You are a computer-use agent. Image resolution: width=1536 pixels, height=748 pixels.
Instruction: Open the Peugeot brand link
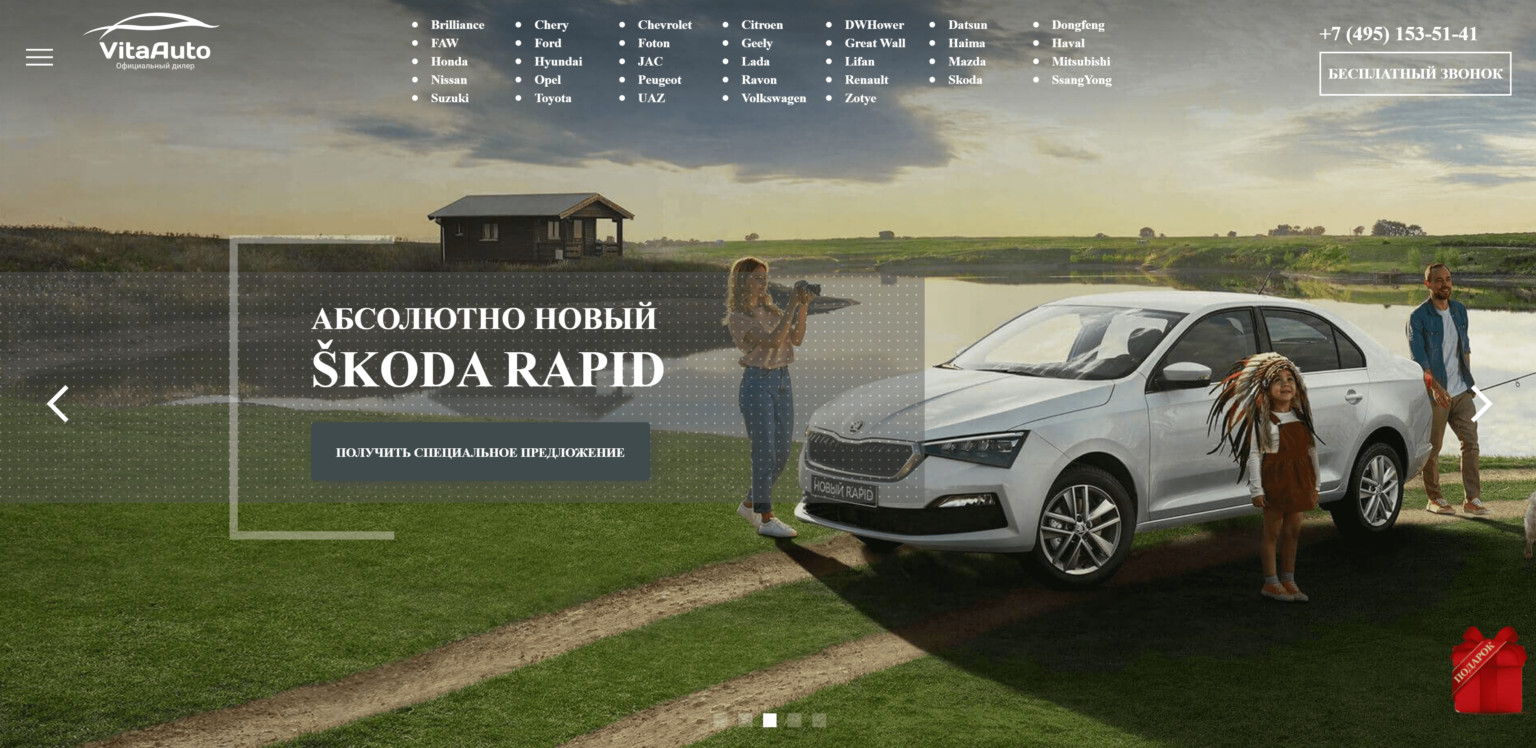(x=660, y=80)
